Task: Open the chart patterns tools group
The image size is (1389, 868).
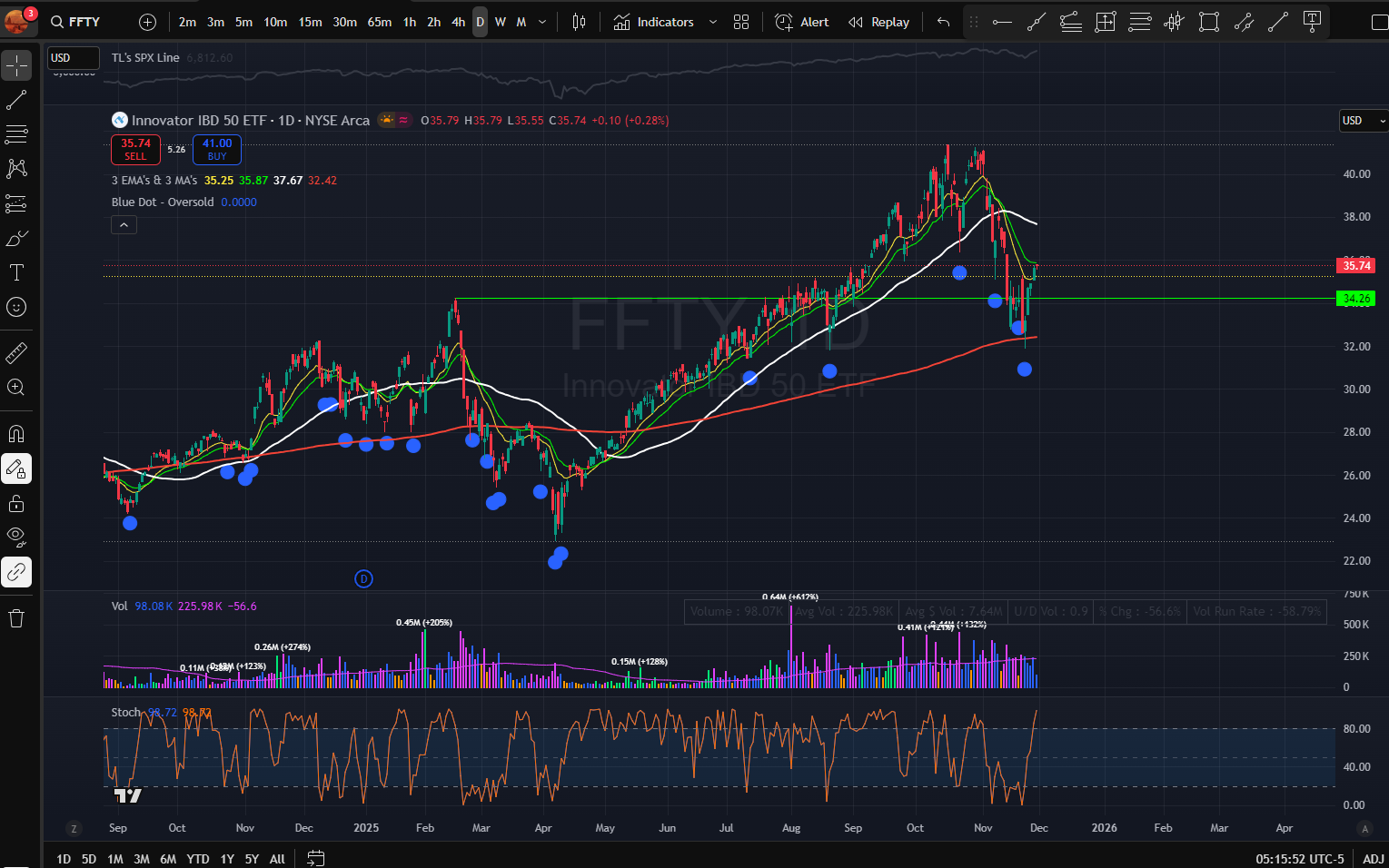Action: [16, 169]
